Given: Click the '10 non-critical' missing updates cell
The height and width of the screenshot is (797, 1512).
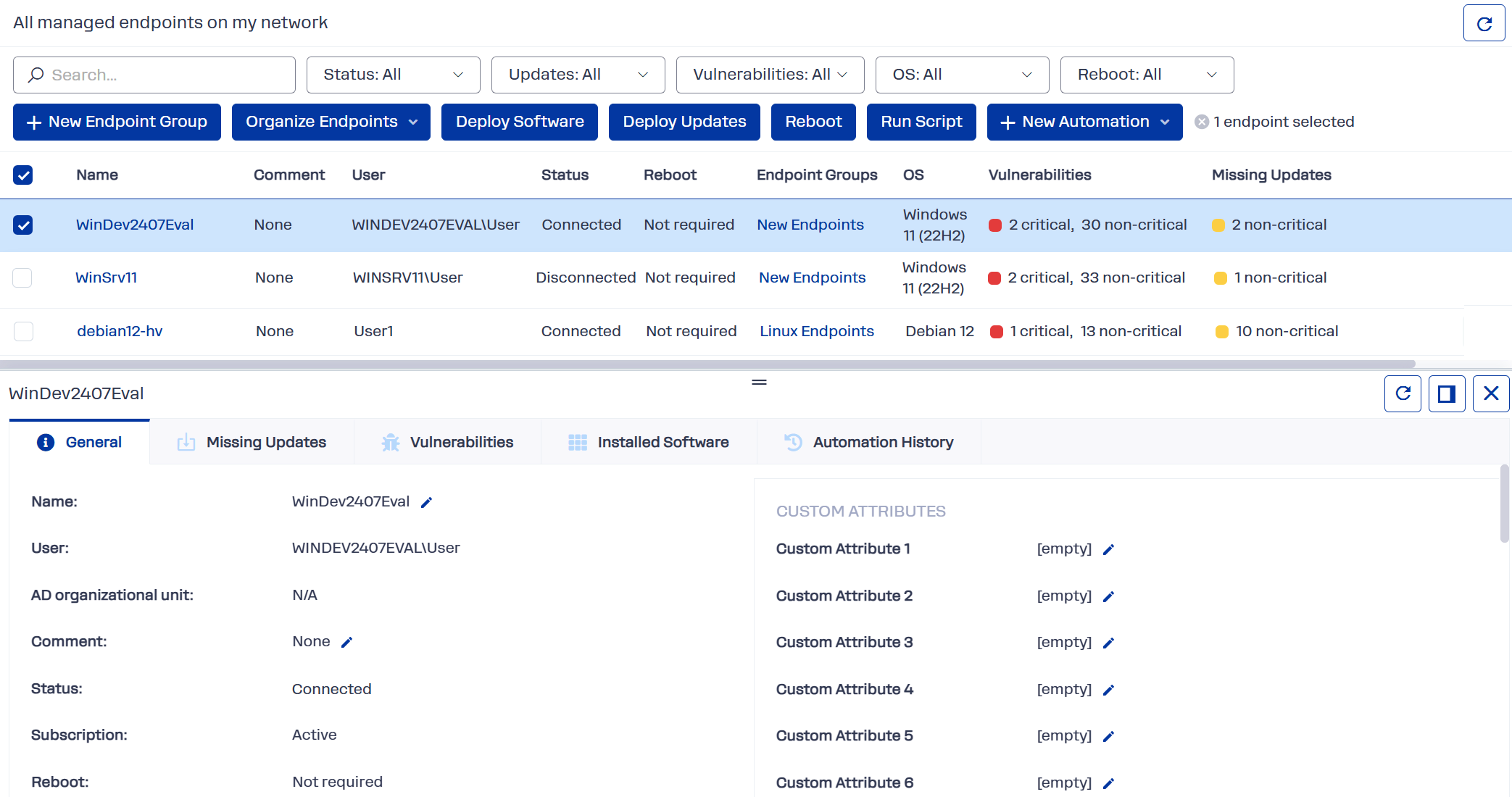Looking at the screenshot, I should (x=1287, y=331).
